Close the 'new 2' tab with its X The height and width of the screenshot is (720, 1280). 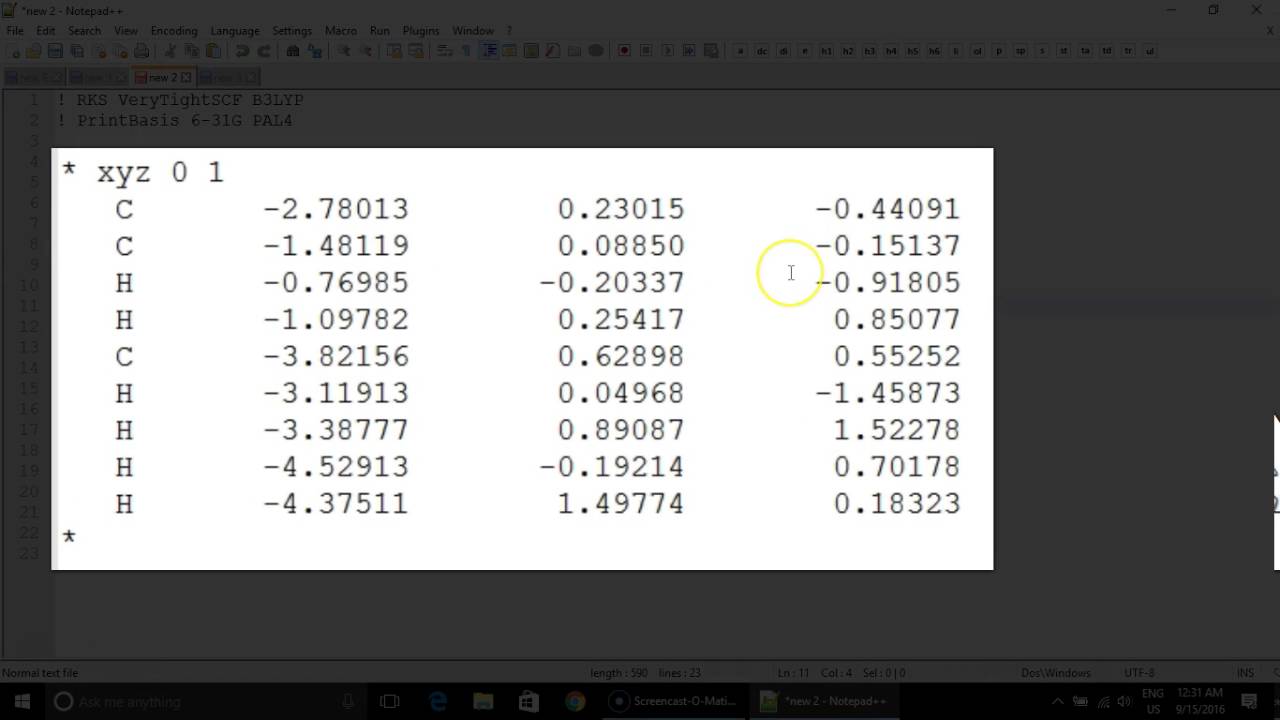coord(187,77)
